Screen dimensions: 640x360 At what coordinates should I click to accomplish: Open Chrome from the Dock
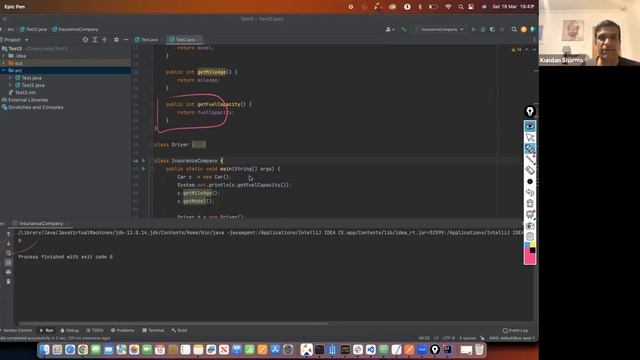click(83, 350)
